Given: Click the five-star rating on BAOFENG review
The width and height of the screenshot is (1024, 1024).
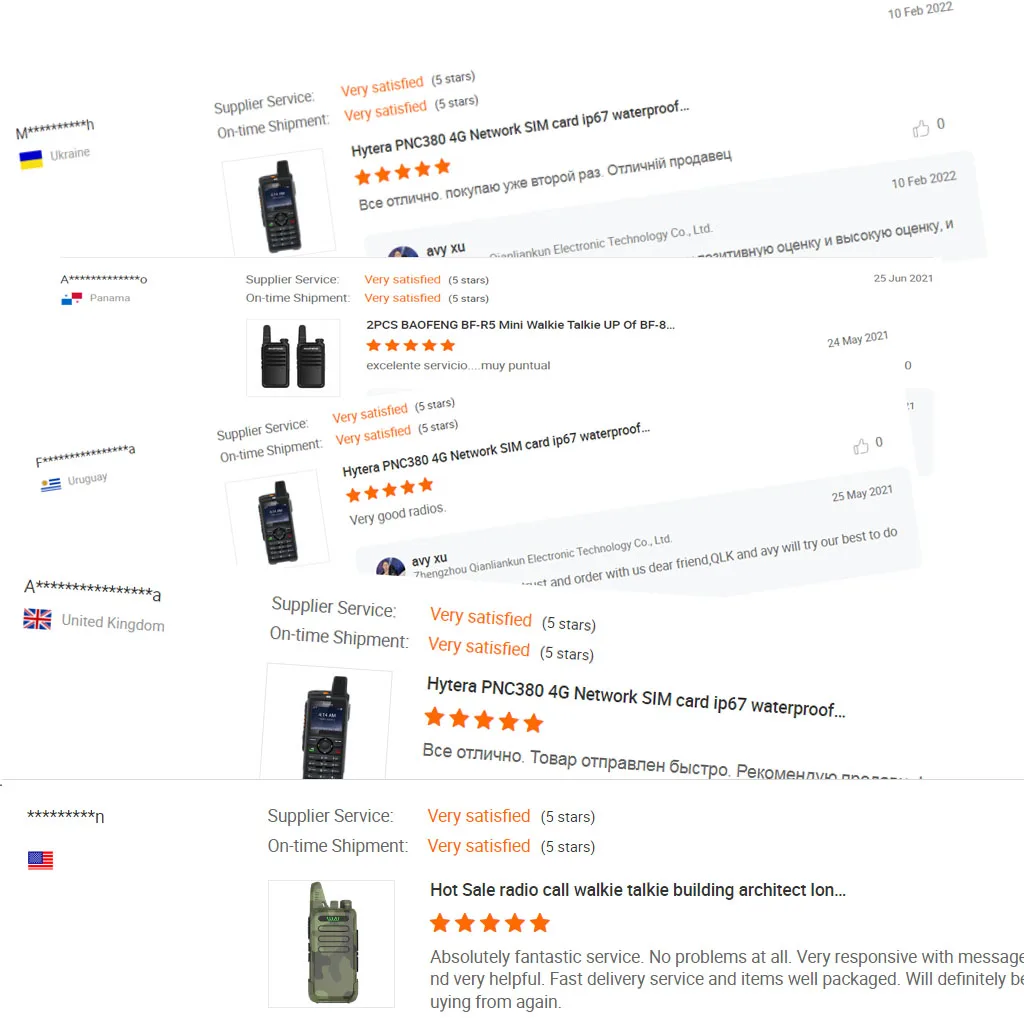Looking at the screenshot, I should tap(410, 345).
